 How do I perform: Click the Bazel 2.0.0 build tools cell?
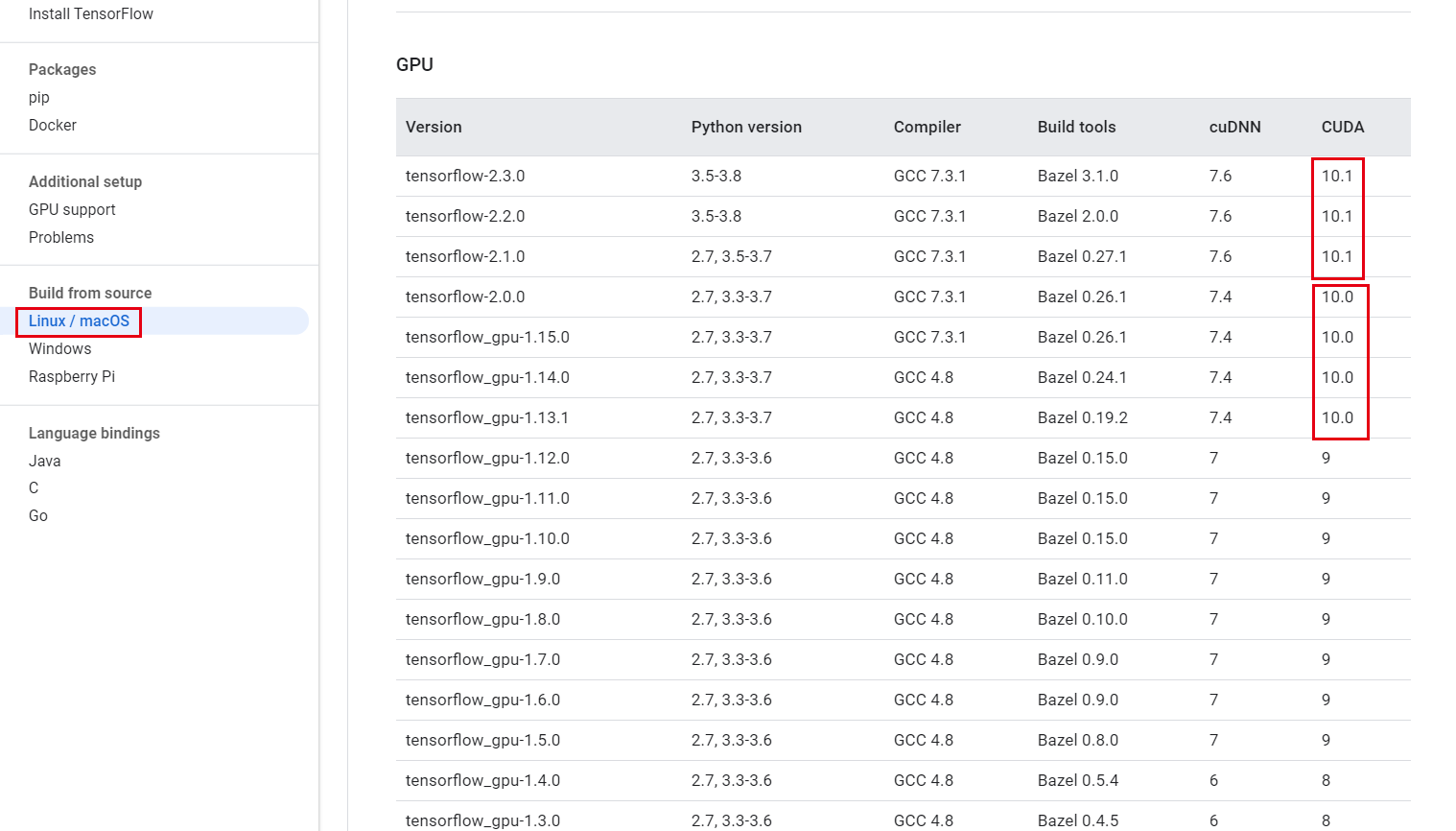tap(1078, 217)
